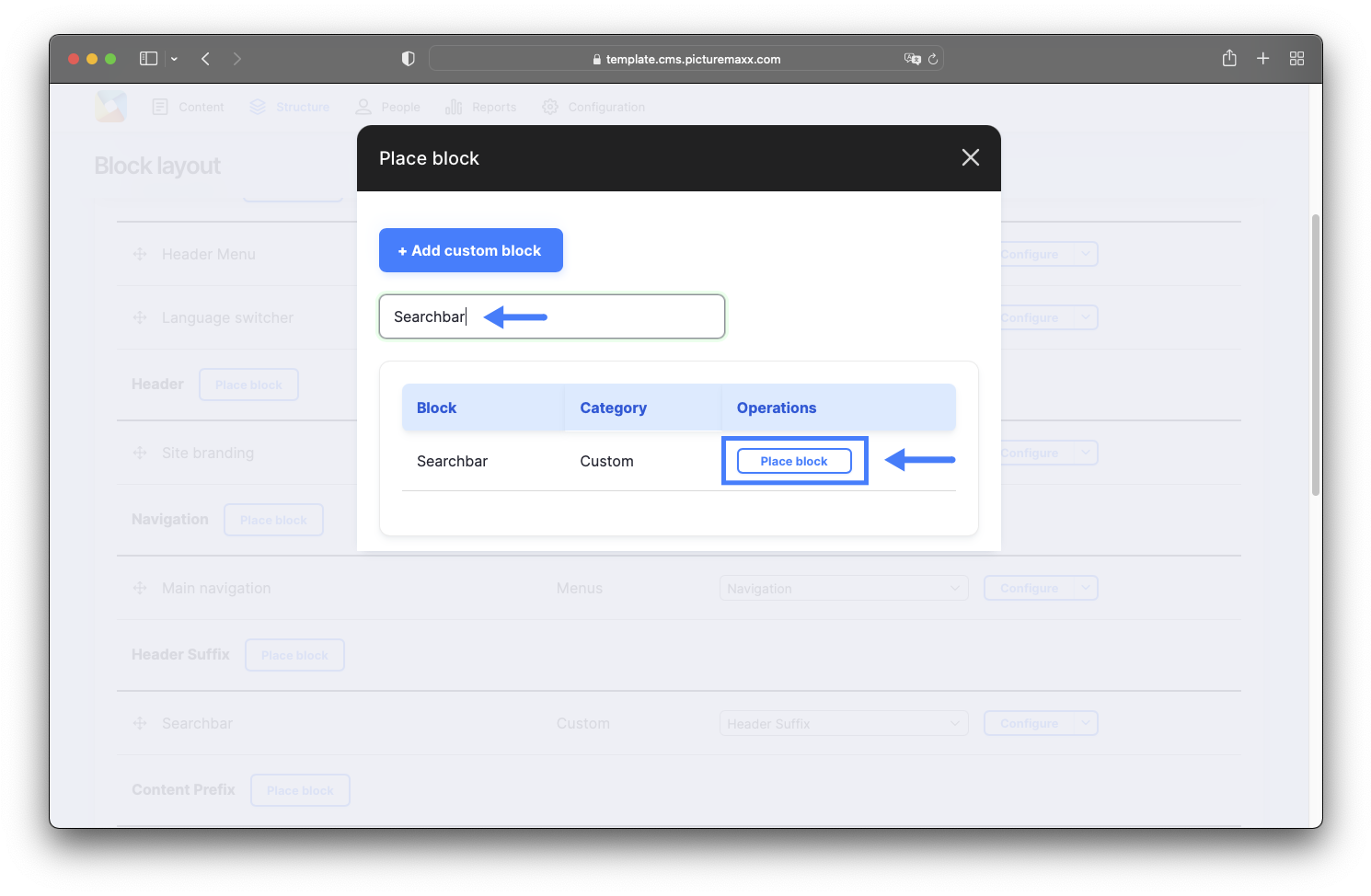Viewport: 1371px width, 896px height.
Task: Open a new tab with plus icon
Action: point(1263,59)
